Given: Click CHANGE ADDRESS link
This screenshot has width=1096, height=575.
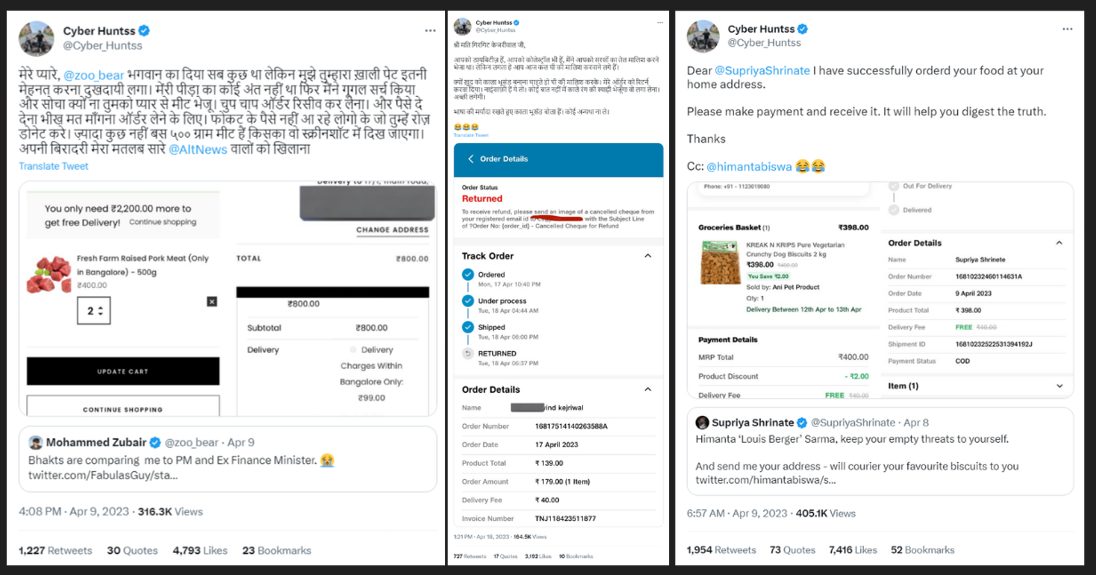Looking at the screenshot, I should pyautogui.click(x=392, y=230).
